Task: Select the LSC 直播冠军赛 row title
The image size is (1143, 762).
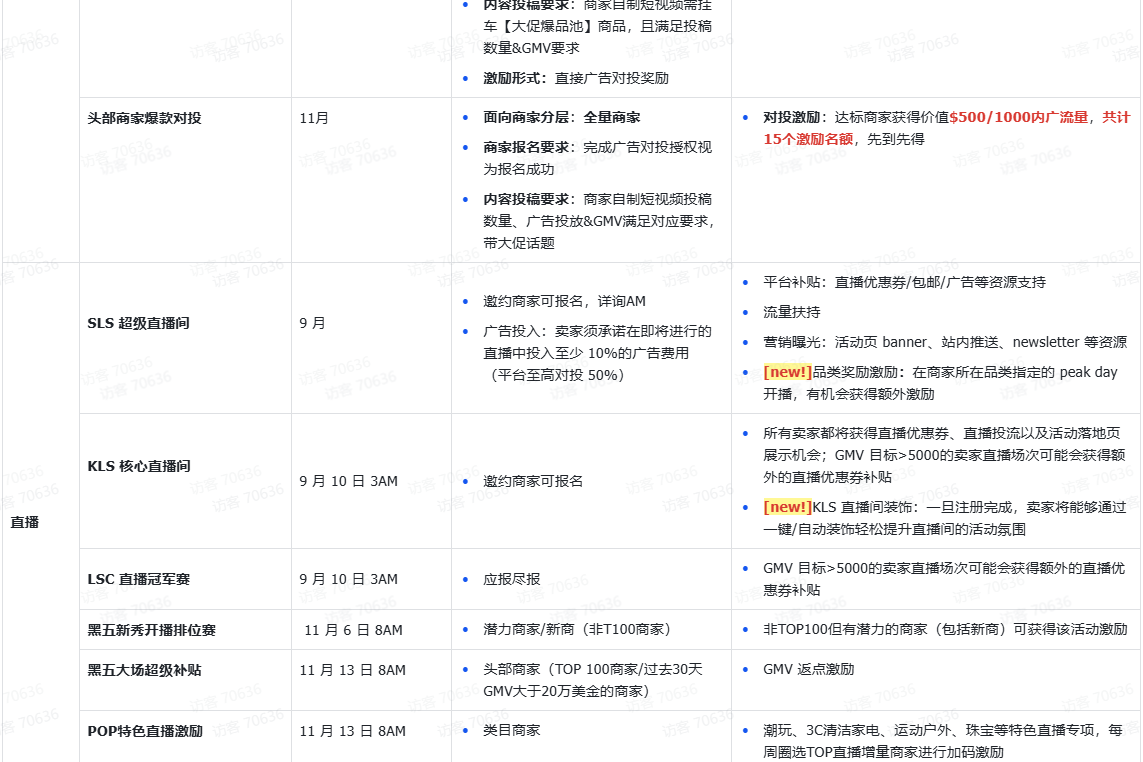Action: pyautogui.click(x=138, y=579)
